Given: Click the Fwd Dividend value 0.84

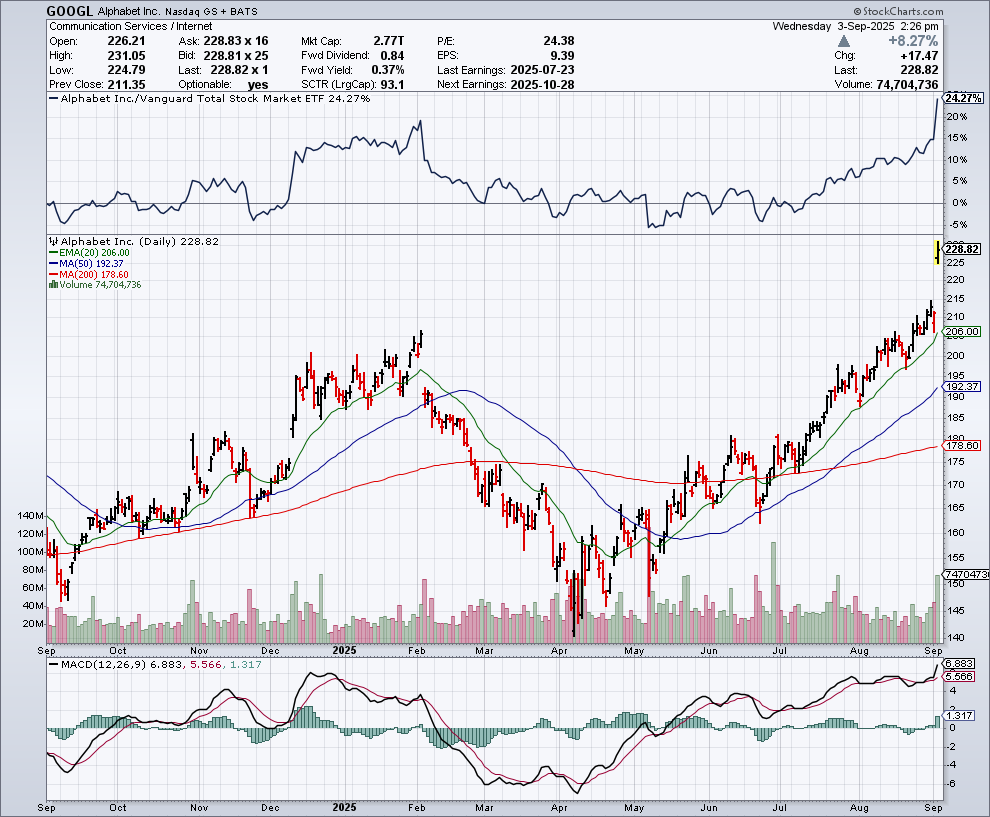Looking at the screenshot, I should coord(392,56).
